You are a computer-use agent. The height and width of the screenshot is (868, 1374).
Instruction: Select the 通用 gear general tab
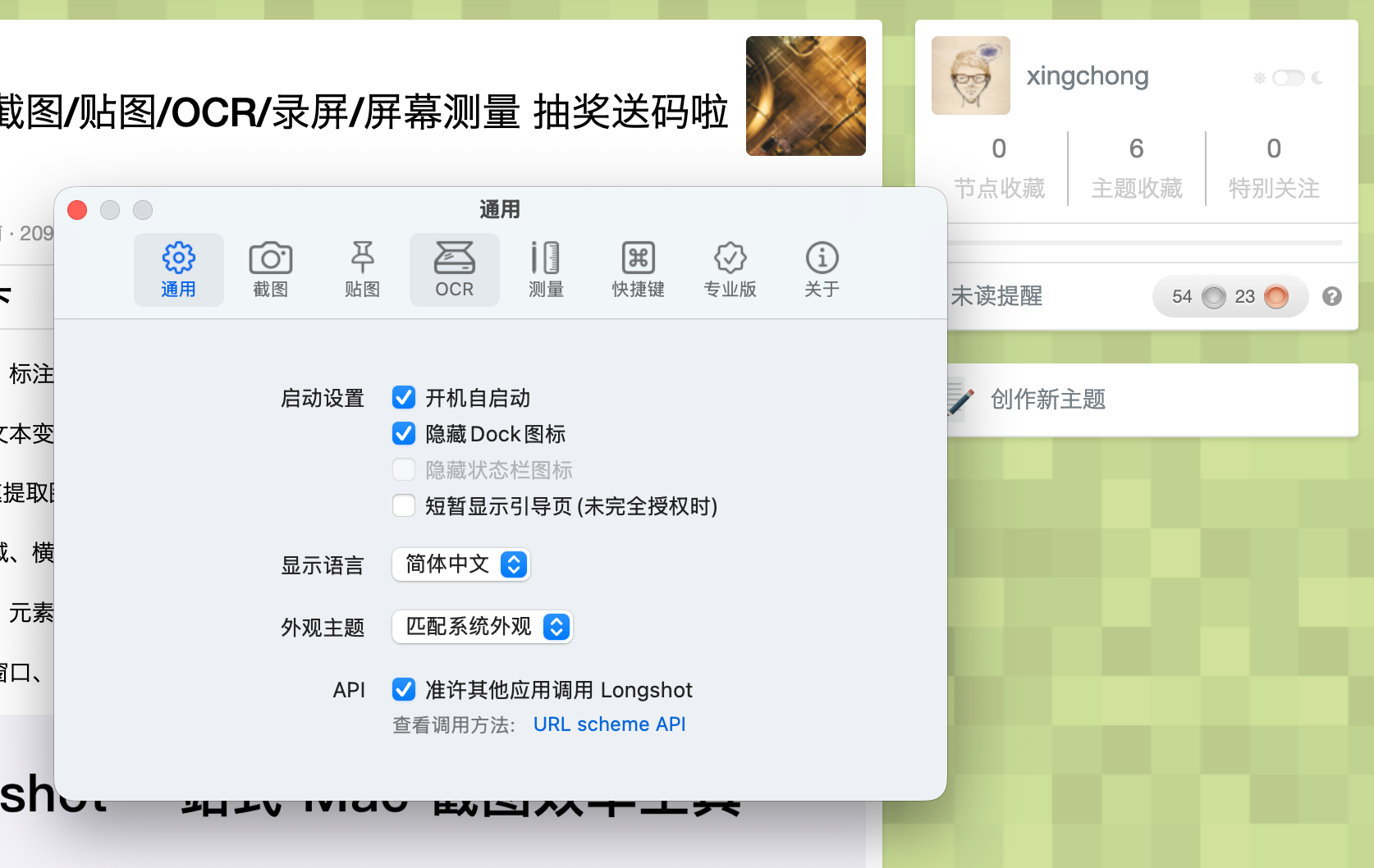click(179, 270)
